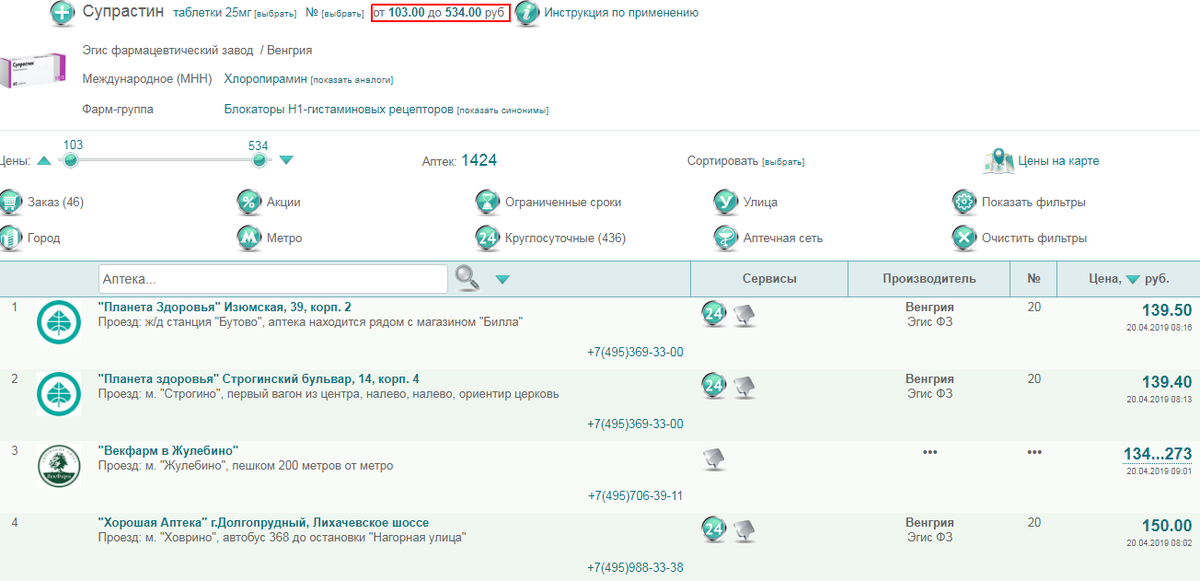Click phone number +7(495)988-33-38

click(636, 567)
